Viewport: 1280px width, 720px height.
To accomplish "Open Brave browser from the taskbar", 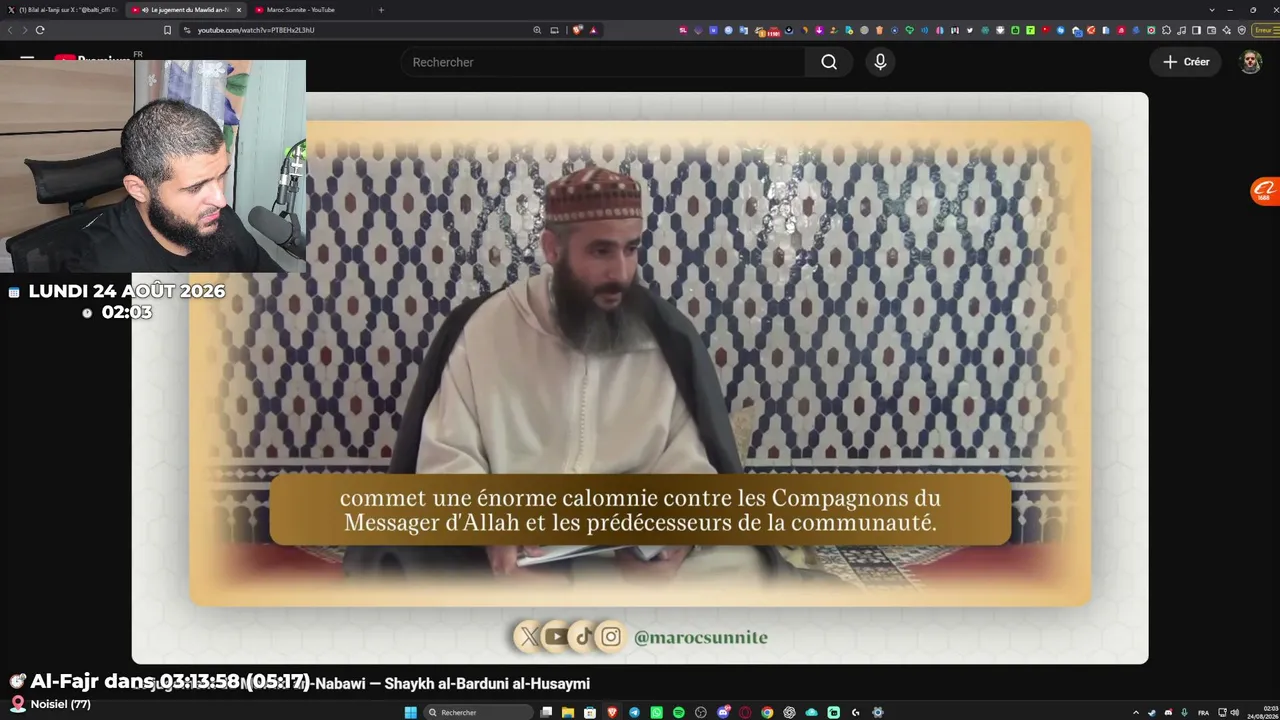I will 612,712.
